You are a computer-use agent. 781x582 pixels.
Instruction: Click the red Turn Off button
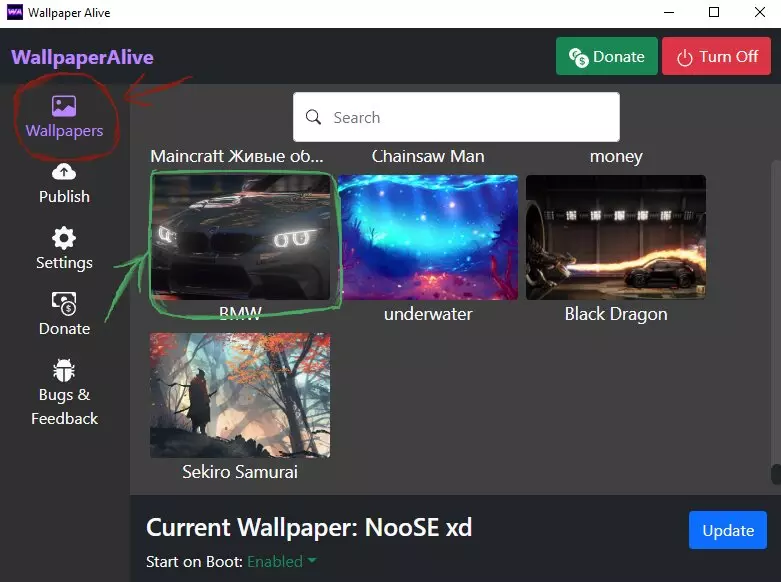point(716,56)
